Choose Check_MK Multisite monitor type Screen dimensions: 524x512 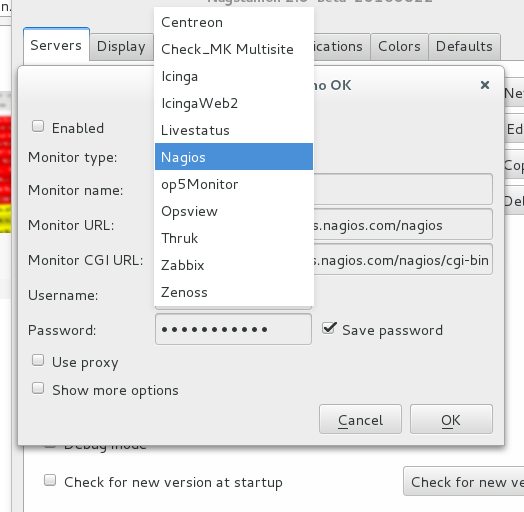234,49
